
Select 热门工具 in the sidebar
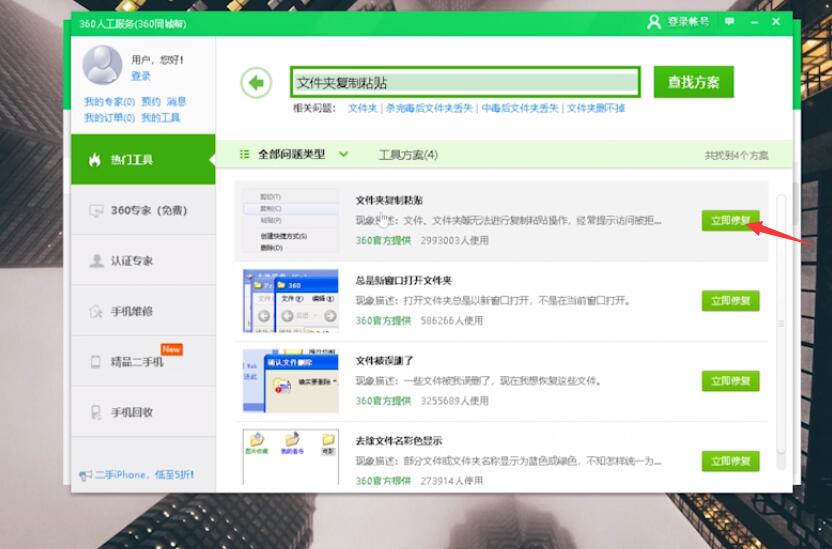pos(143,160)
